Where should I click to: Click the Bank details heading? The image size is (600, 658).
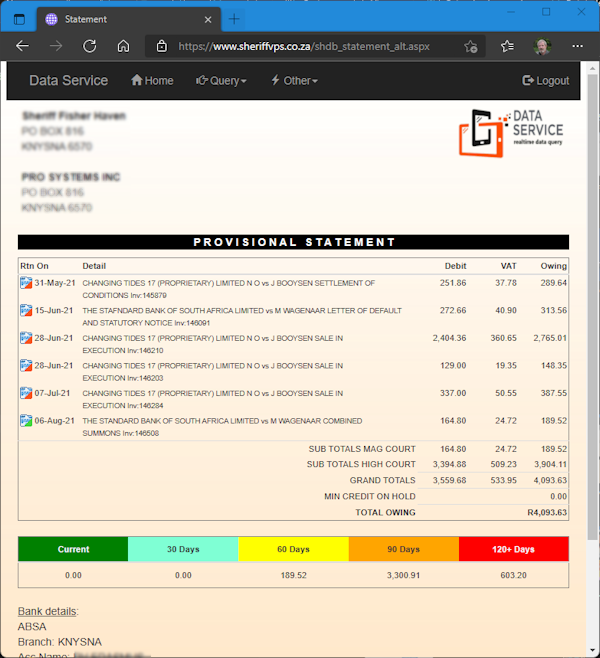[48, 611]
